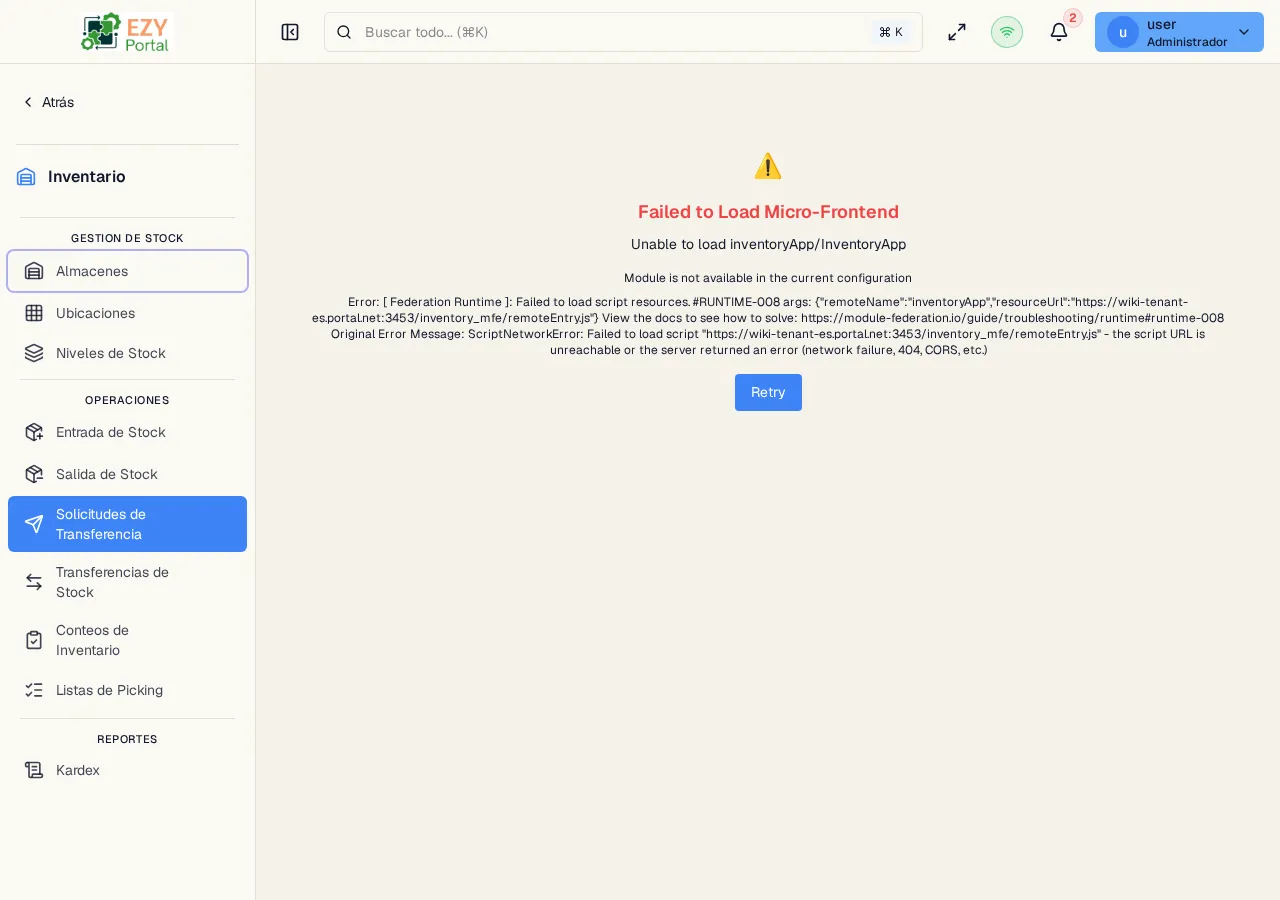Screen dimensions: 1280x900
Task: Open the user Administrador dropdown chevron
Action: pyautogui.click(x=1244, y=32)
